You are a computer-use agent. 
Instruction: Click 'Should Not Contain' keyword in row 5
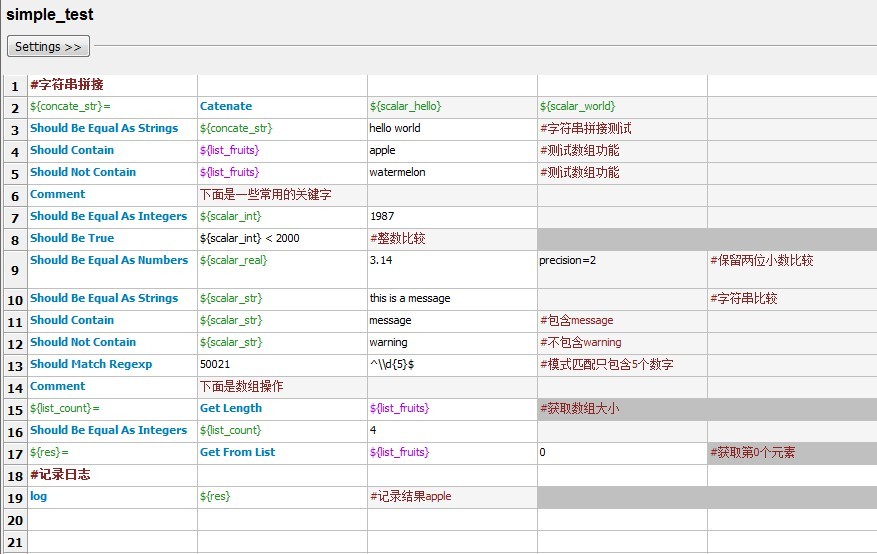point(112,173)
